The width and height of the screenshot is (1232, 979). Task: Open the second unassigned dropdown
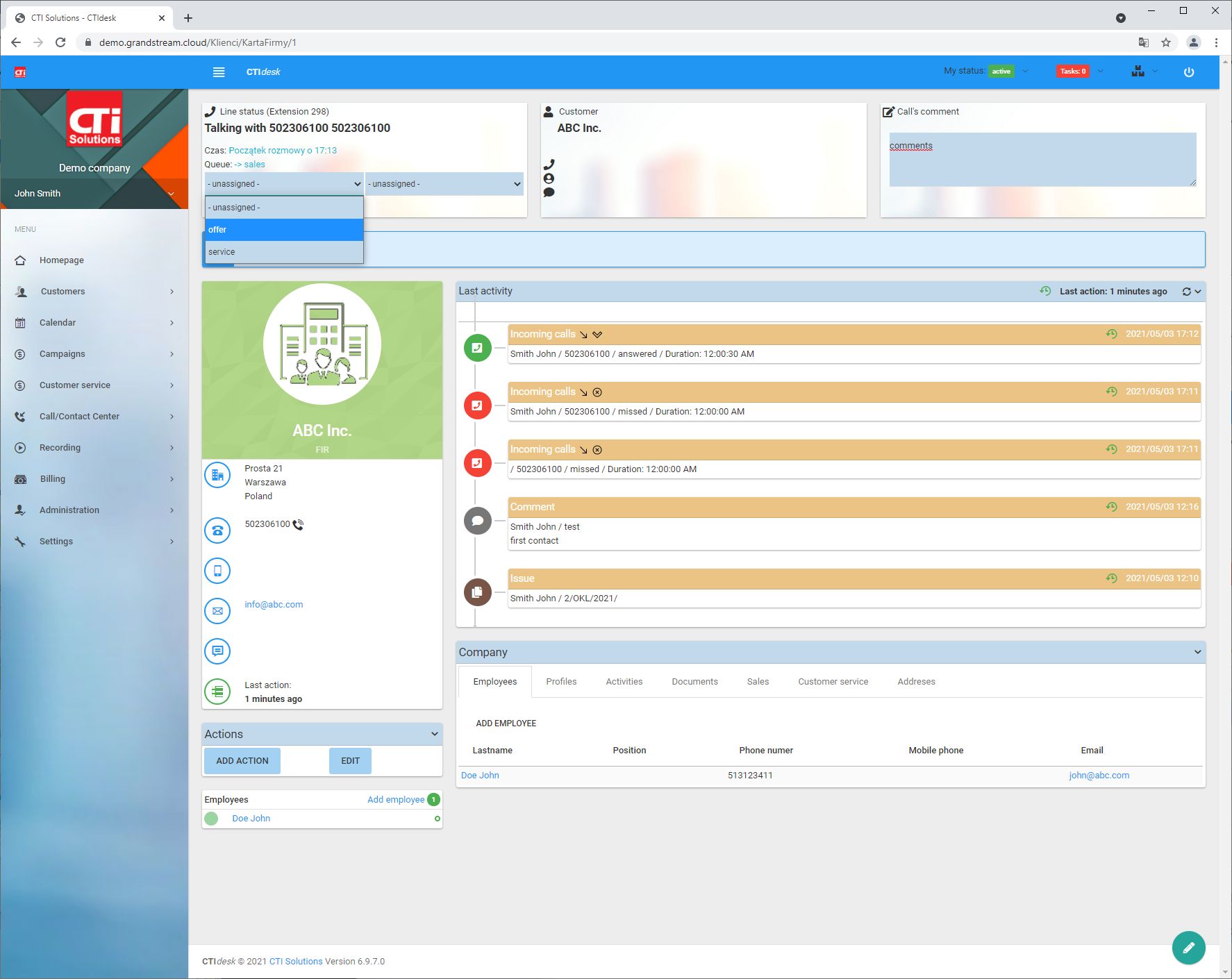444,184
